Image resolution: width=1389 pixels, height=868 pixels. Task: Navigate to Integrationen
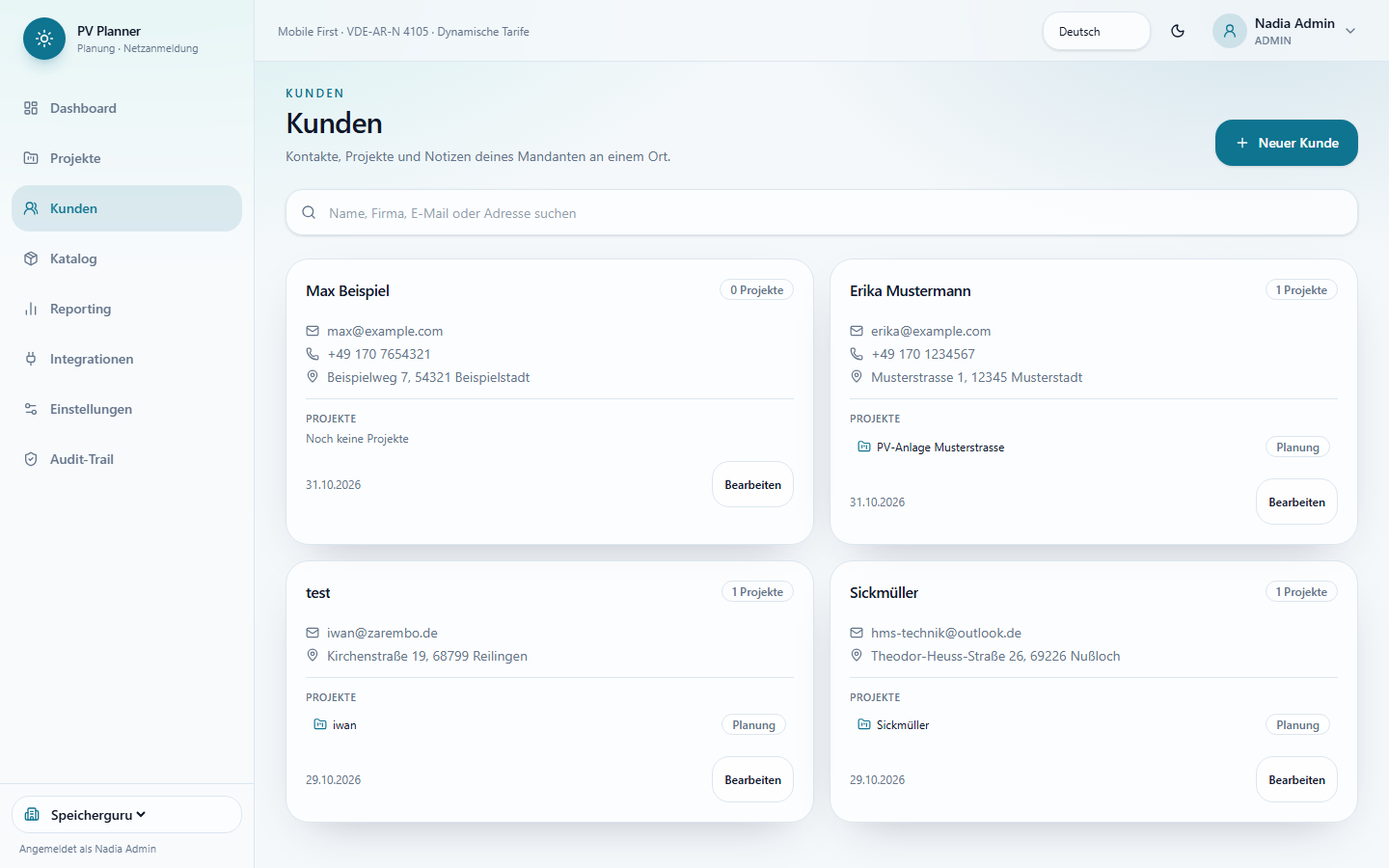pyautogui.click(x=126, y=359)
